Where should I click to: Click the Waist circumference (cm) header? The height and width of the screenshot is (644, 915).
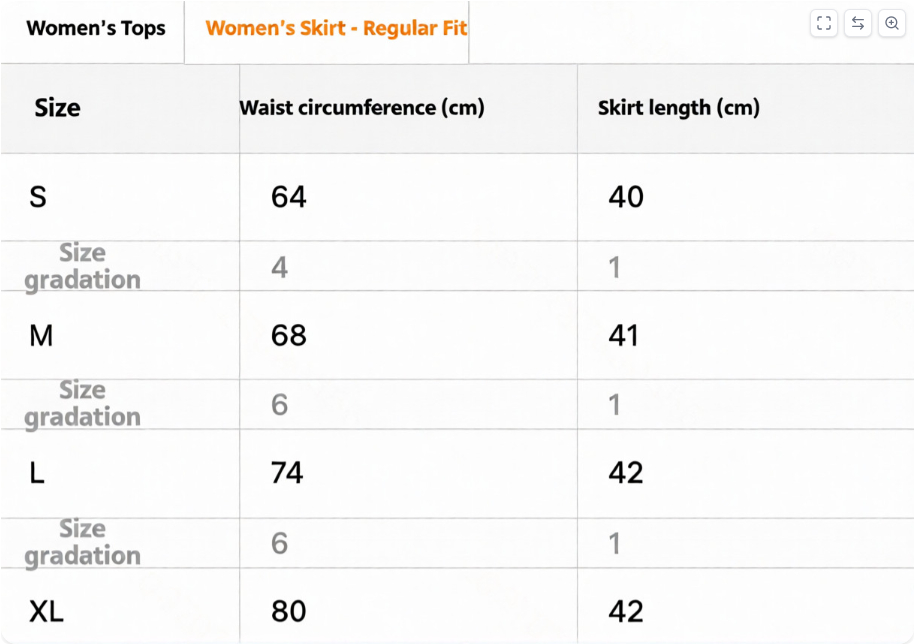click(x=362, y=108)
